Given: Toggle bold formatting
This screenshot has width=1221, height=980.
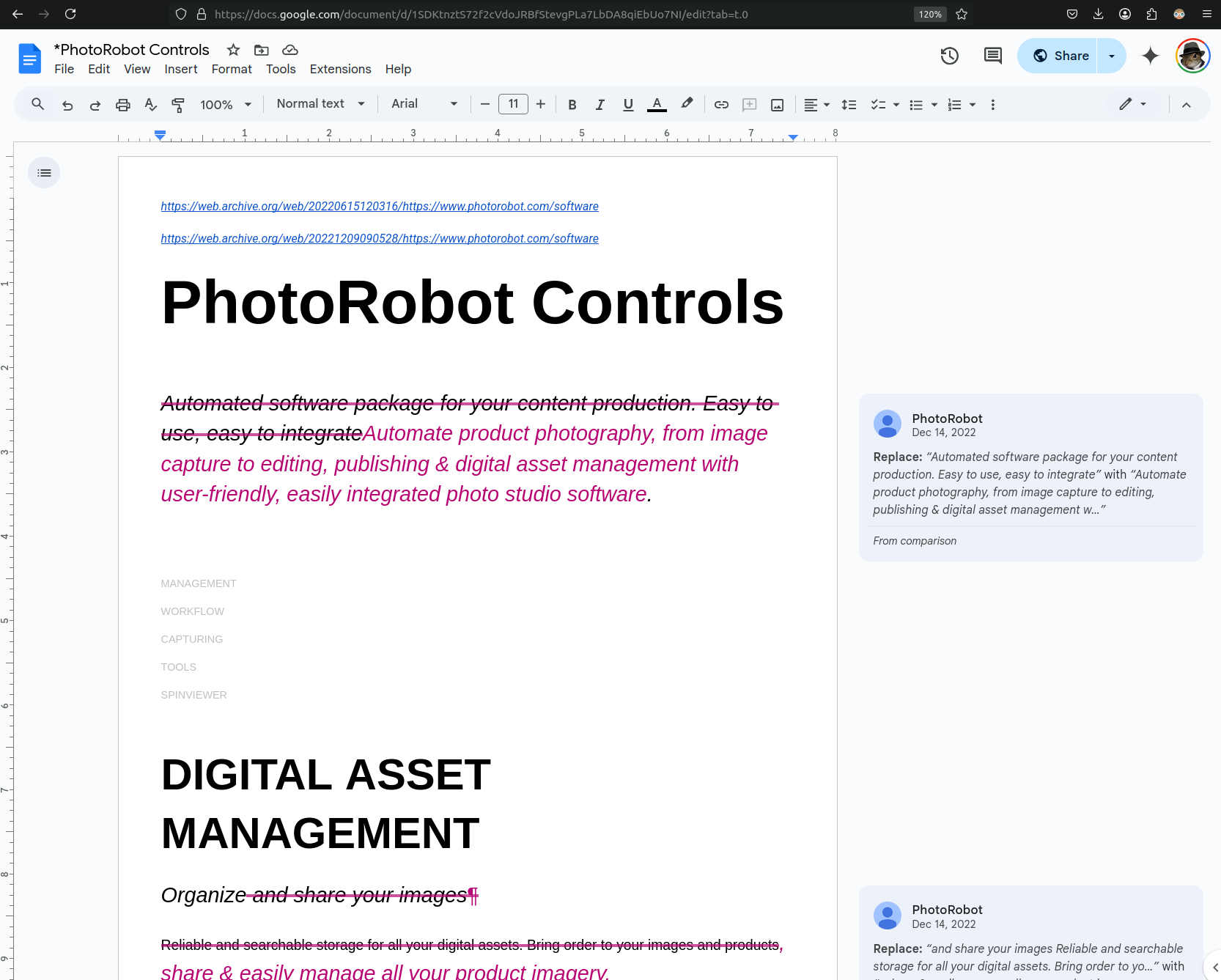Looking at the screenshot, I should coord(572,105).
